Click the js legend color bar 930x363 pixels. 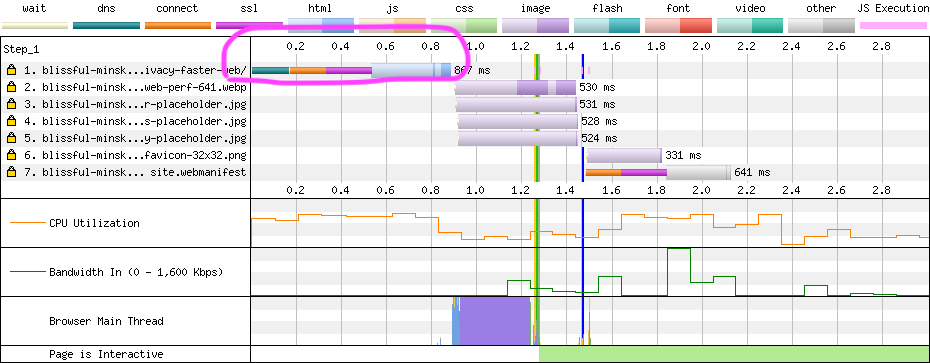(x=392, y=25)
